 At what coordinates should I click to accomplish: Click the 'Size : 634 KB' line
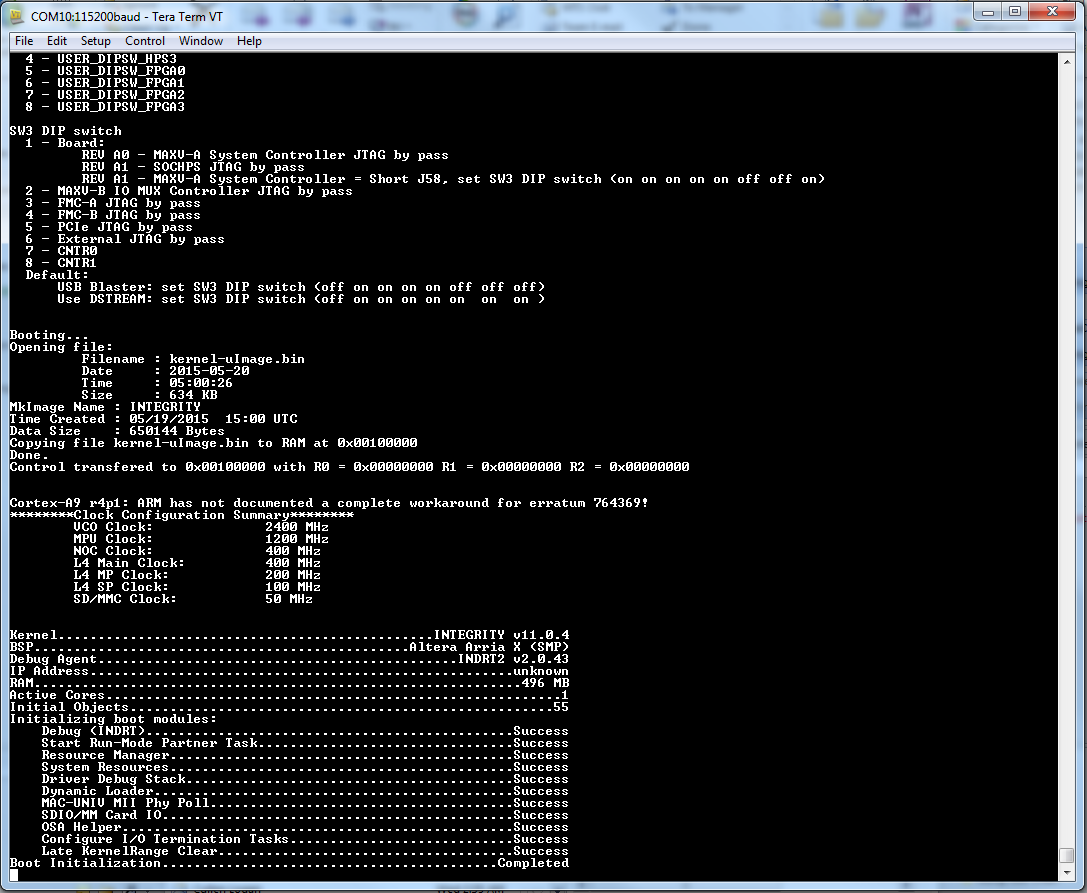click(x=149, y=395)
